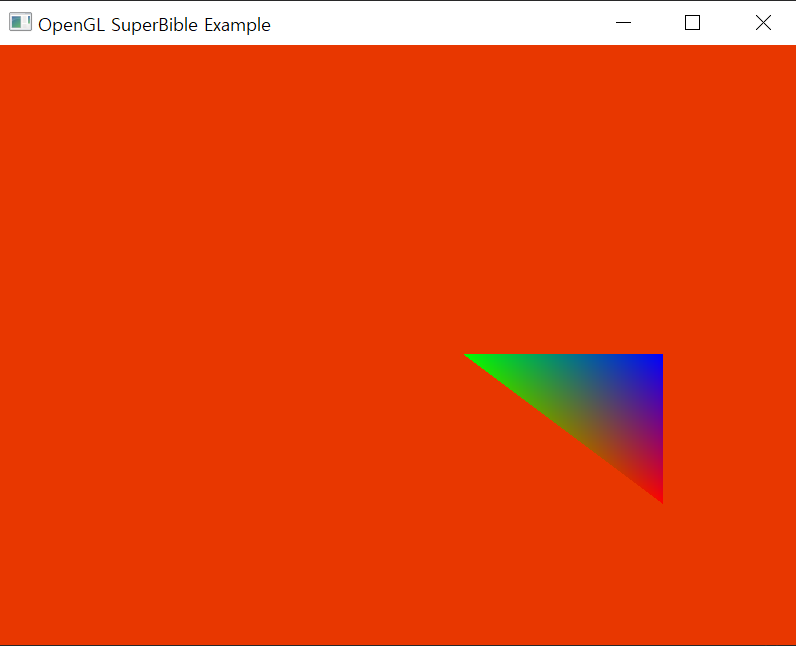Close the OpenGL SuperBible Example window

click(x=763, y=23)
